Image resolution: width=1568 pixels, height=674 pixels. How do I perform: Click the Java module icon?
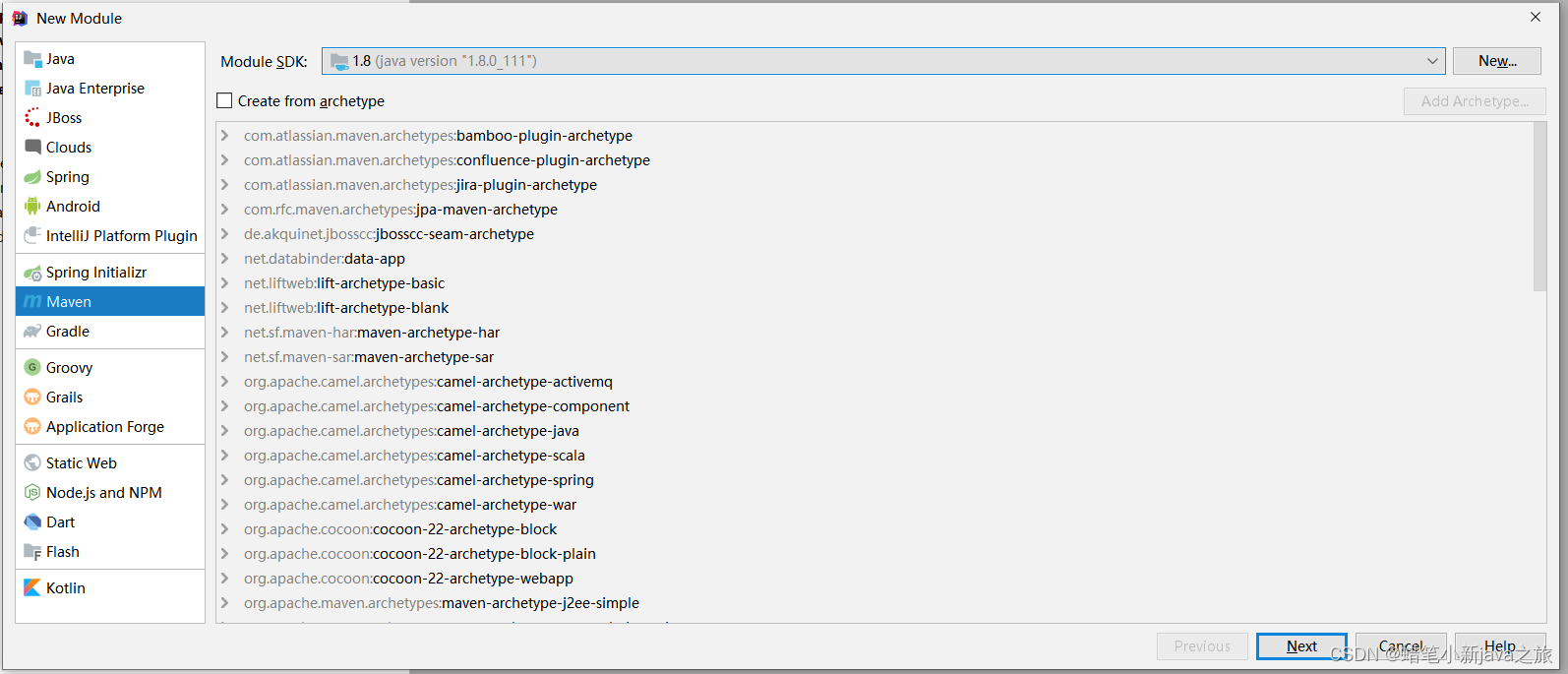(32, 59)
